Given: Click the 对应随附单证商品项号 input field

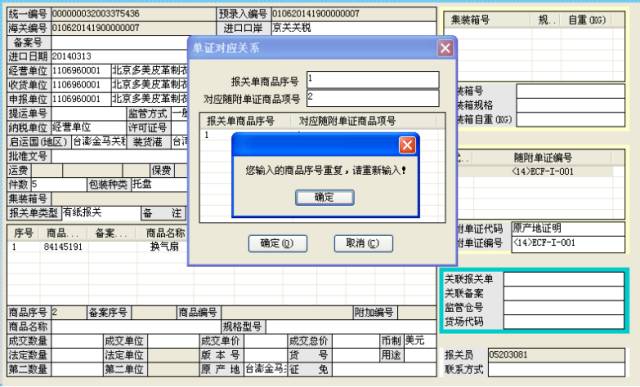Looking at the screenshot, I should tap(373, 98).
